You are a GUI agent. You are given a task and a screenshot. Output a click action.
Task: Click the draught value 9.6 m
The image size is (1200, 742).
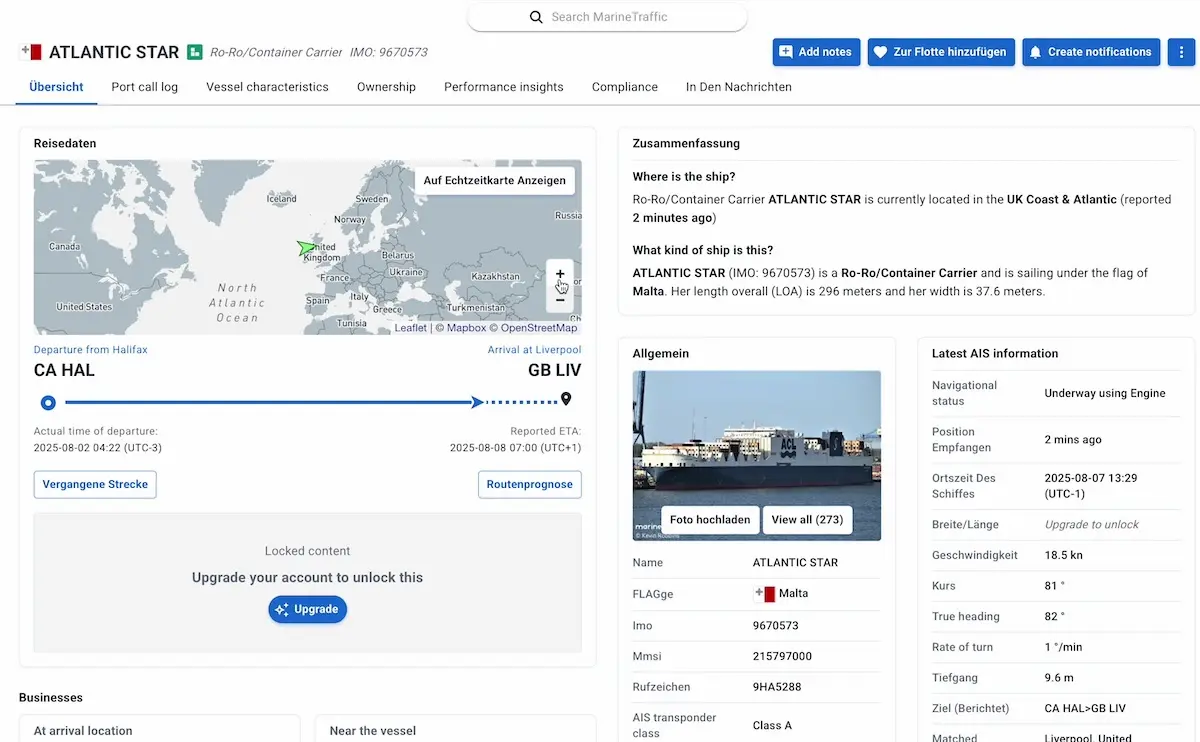(x=1060, y=677)
